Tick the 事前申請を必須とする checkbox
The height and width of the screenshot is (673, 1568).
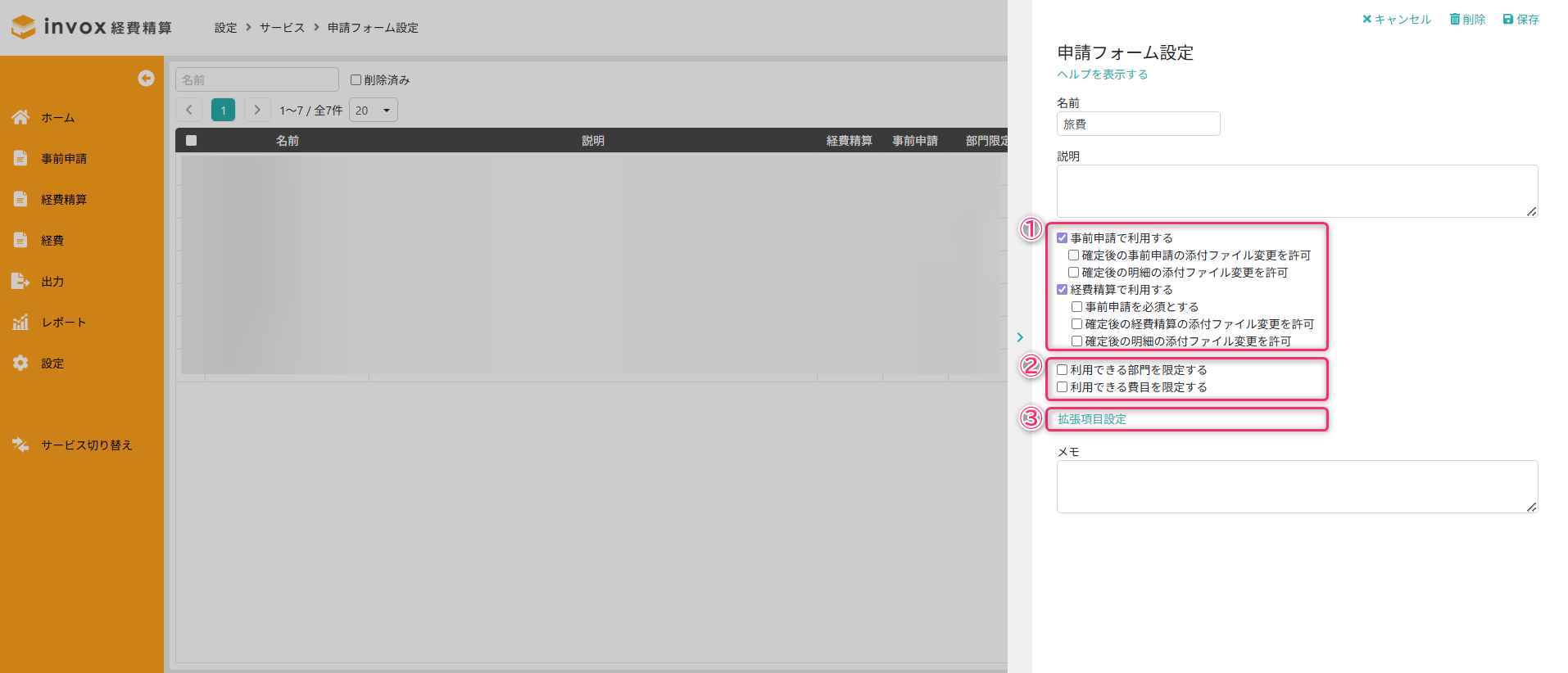tap(1077, 307)
